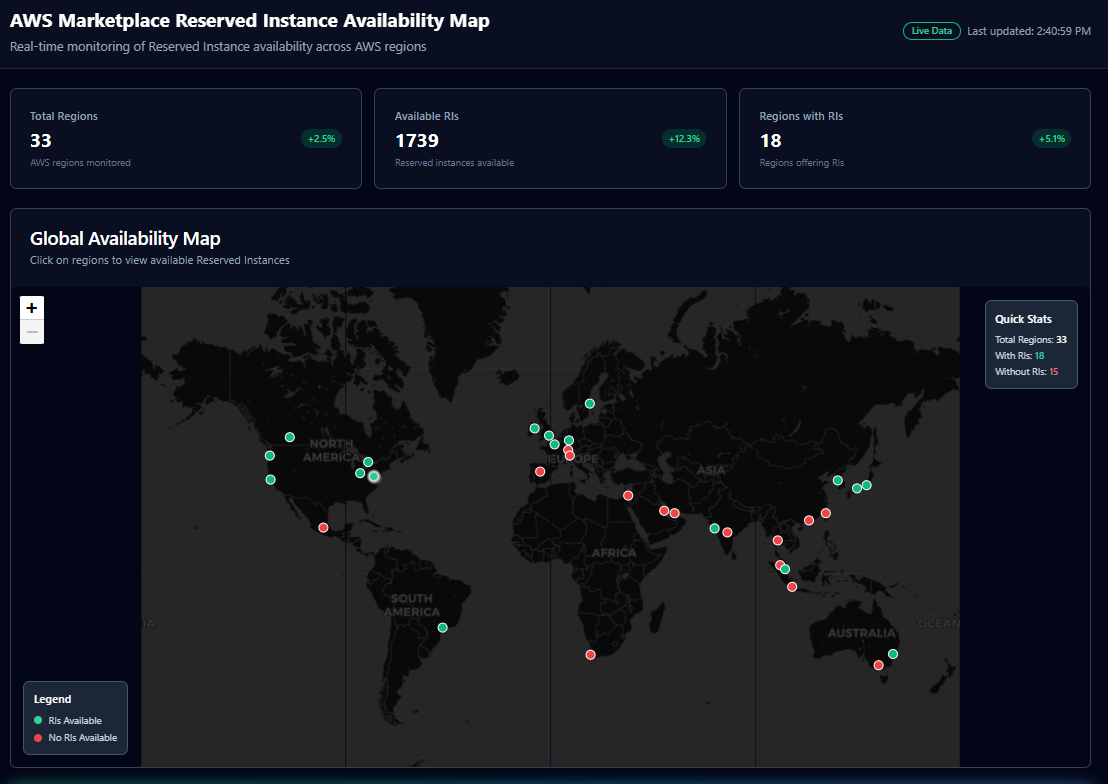1108x784 pixels.
Task: Click the 1739 available RIs value
Action: pyautogui.click(x=417, y=141)
